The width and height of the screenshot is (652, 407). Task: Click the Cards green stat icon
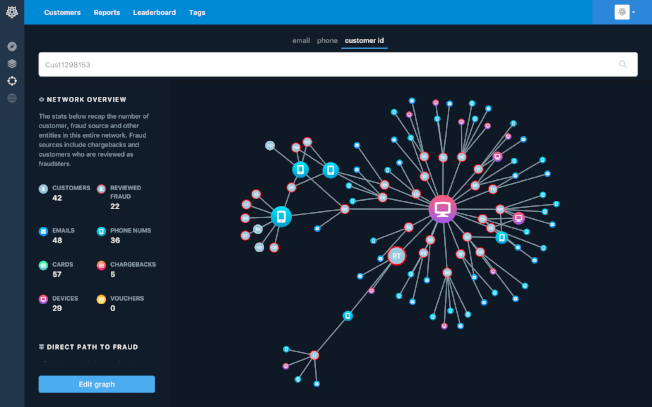43,265
